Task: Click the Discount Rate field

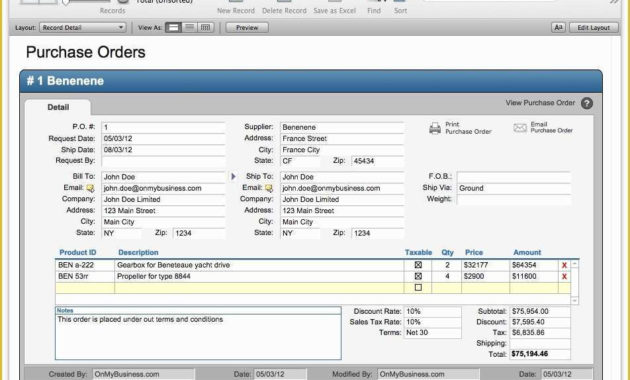Action: click(x=432, y=311)
